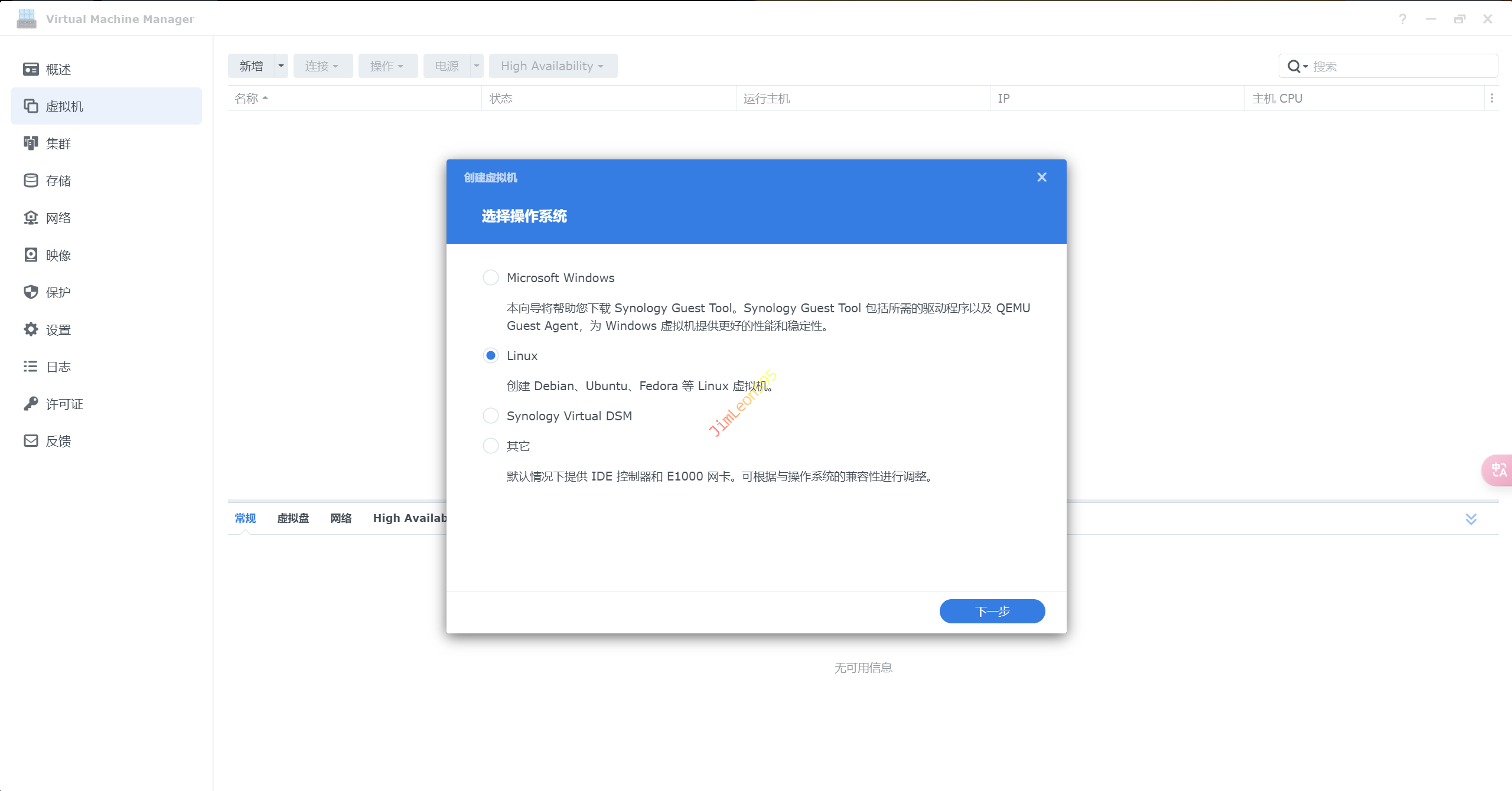Click the 集群 cluster sidebar icon

[x=31, y=143]
